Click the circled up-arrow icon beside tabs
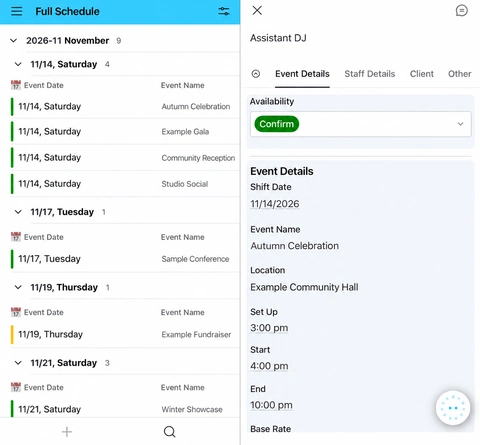This screenshot has height=445, width=480. 256,74
